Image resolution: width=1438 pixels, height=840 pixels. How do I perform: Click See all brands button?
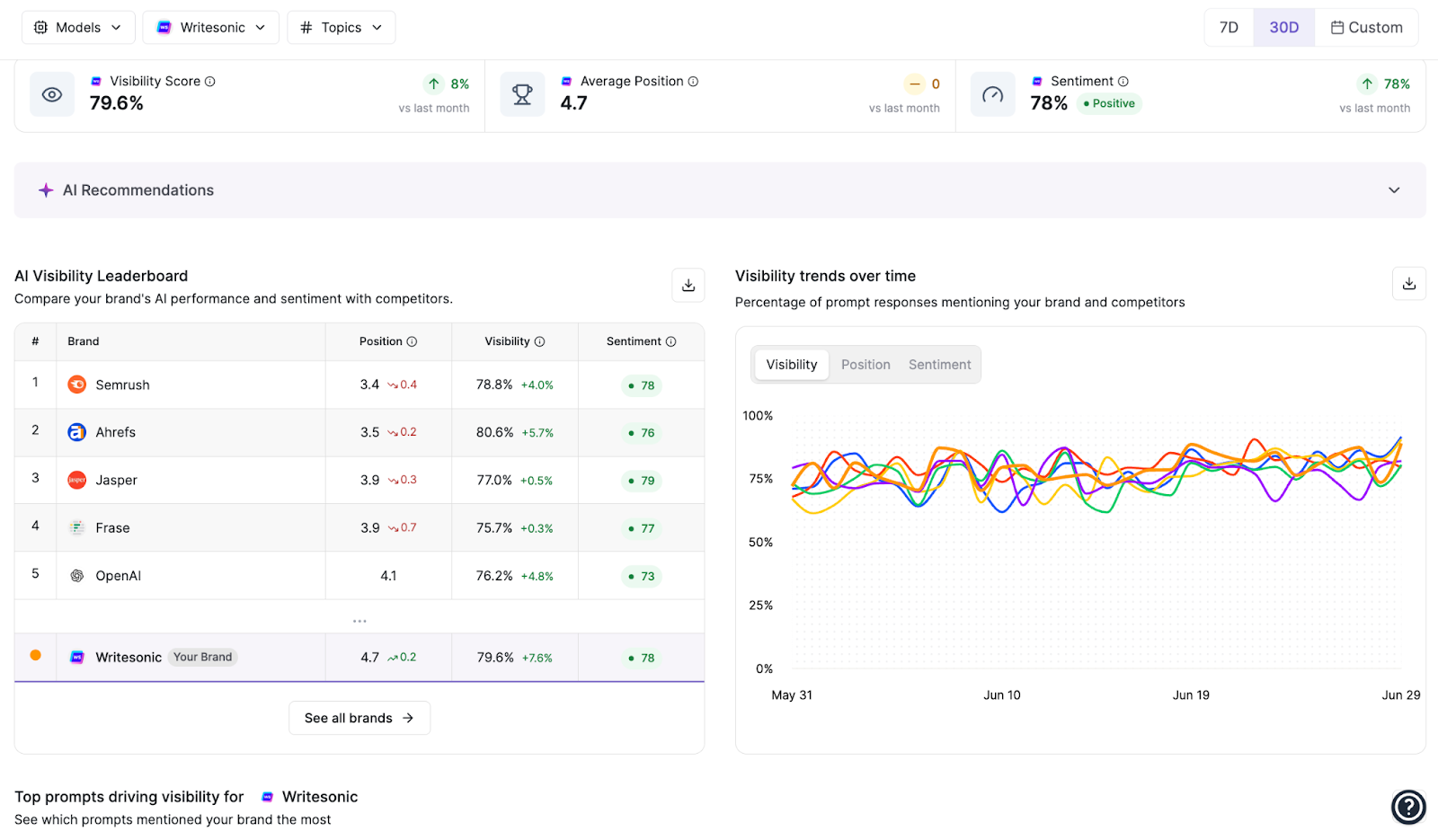tap(359, 718)
